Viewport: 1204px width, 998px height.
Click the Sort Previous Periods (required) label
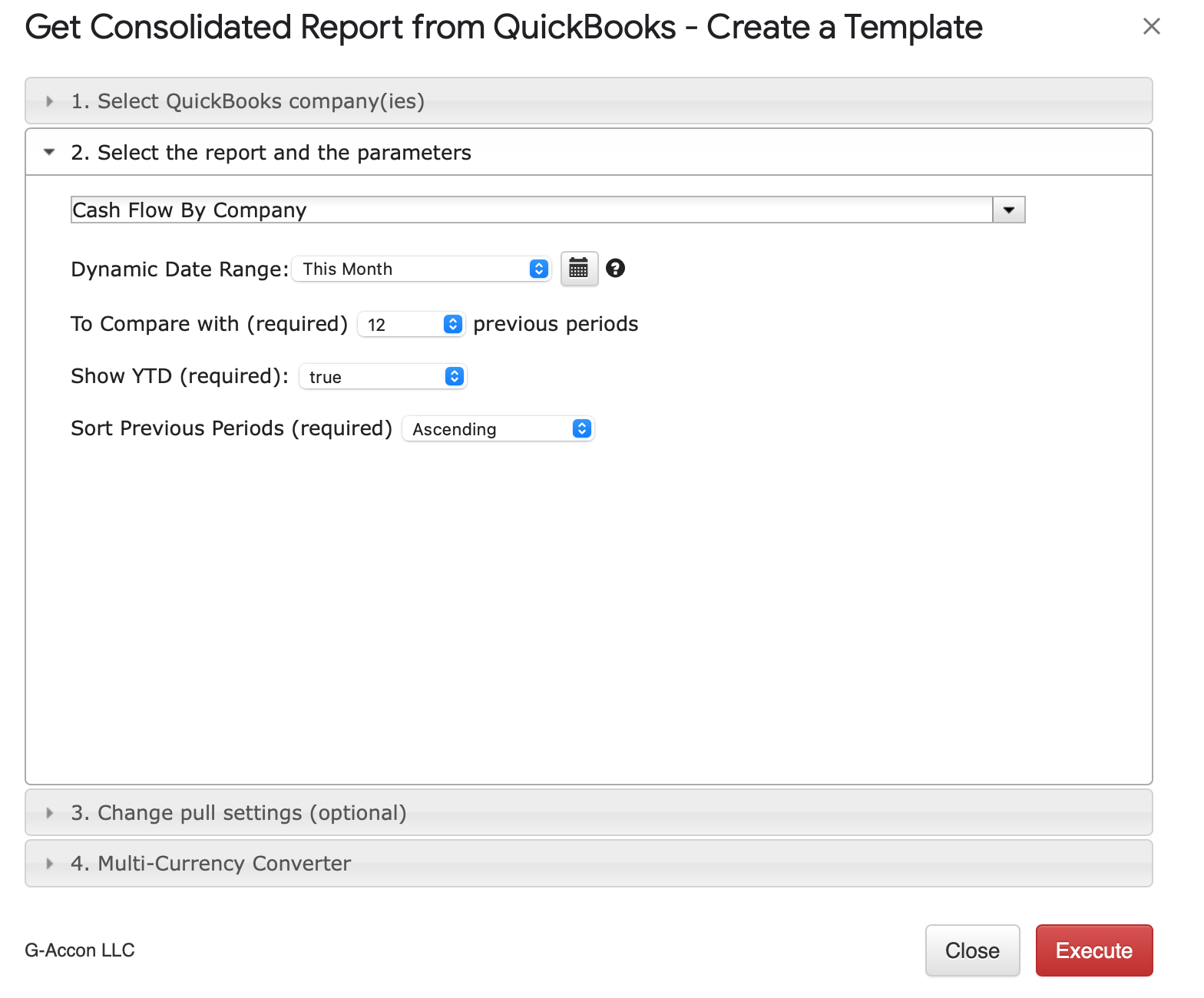[x=232, y=428]
